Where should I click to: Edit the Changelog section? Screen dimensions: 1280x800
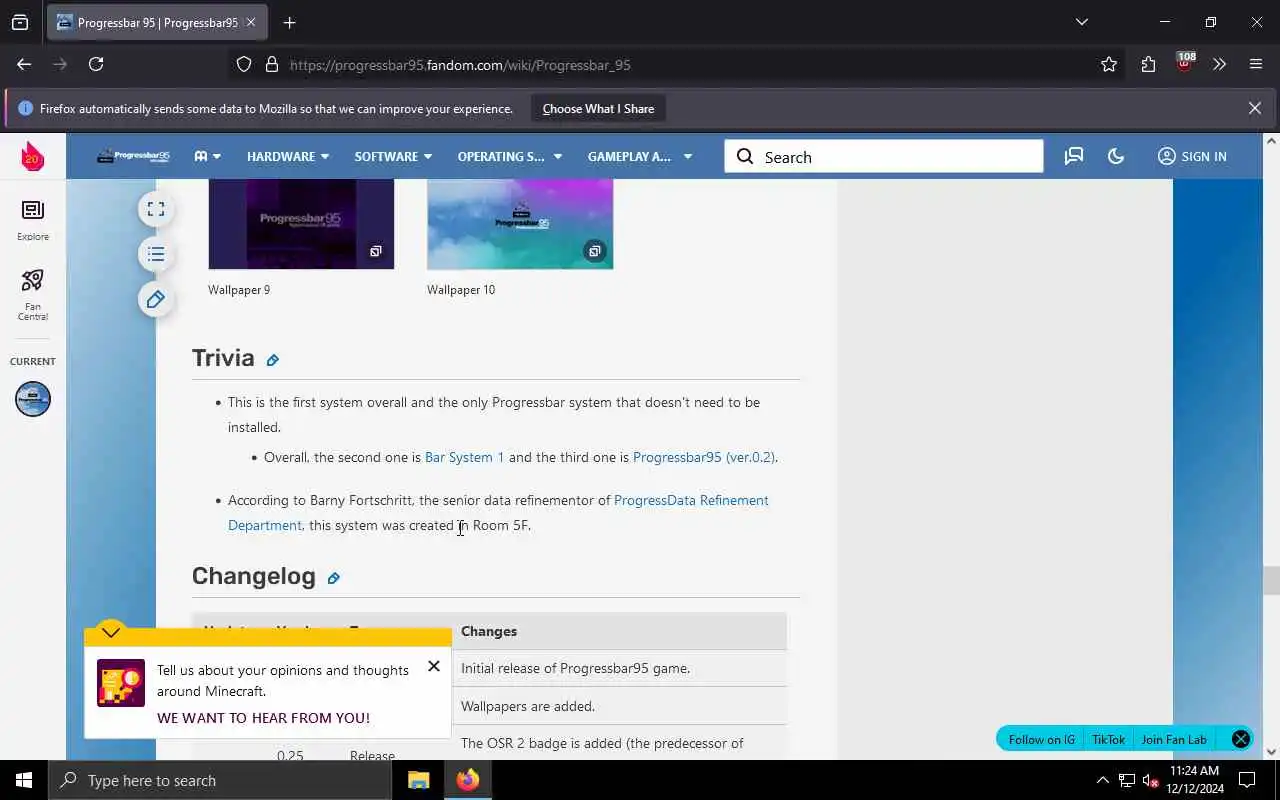pos(333,578)
